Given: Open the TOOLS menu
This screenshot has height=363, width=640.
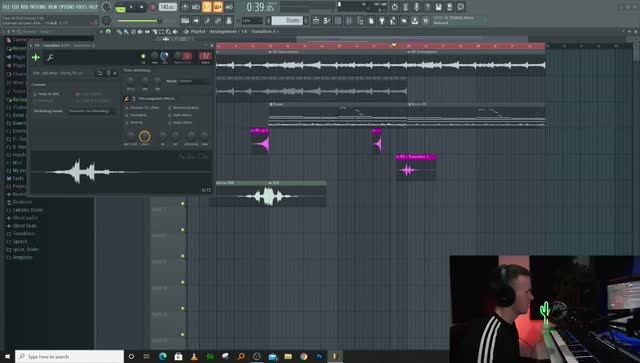Looking at the screenshot, I should [81, 7].
